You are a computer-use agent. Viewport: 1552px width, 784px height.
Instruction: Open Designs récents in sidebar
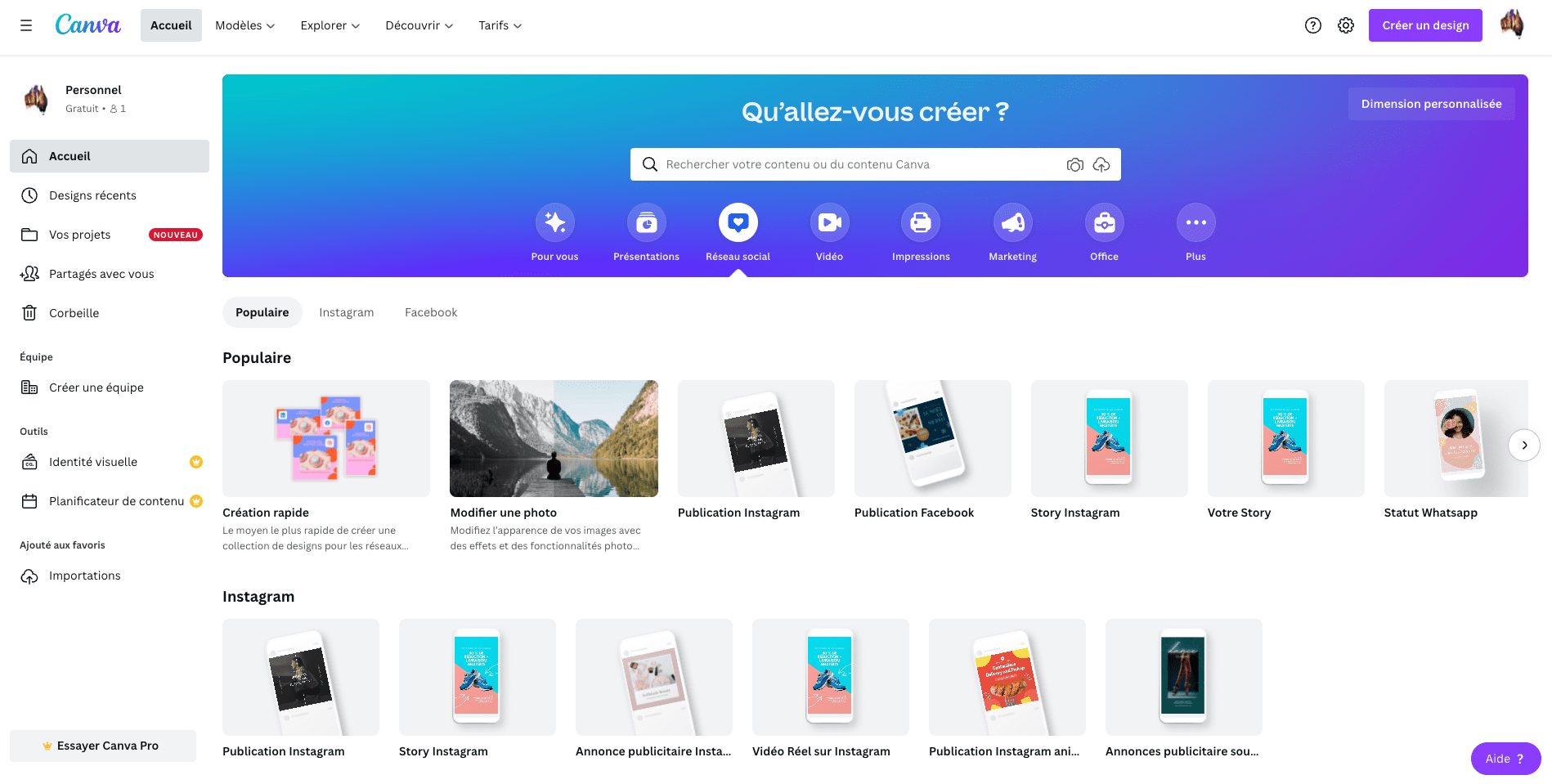click(x=110, y=195)
